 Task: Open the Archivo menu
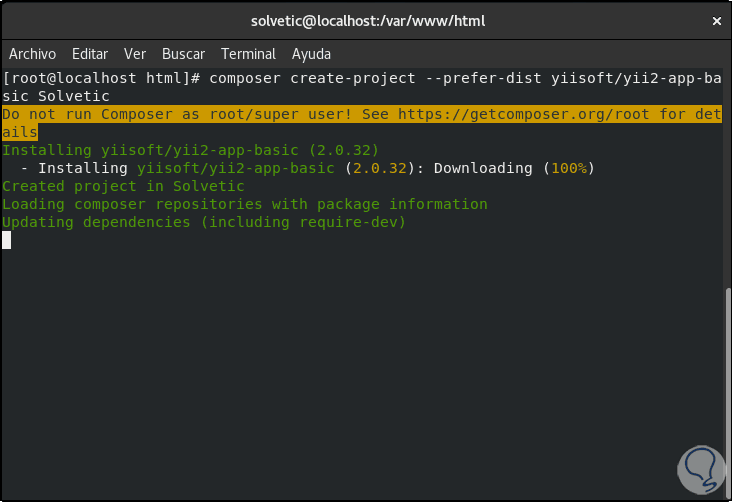(32, 54)
